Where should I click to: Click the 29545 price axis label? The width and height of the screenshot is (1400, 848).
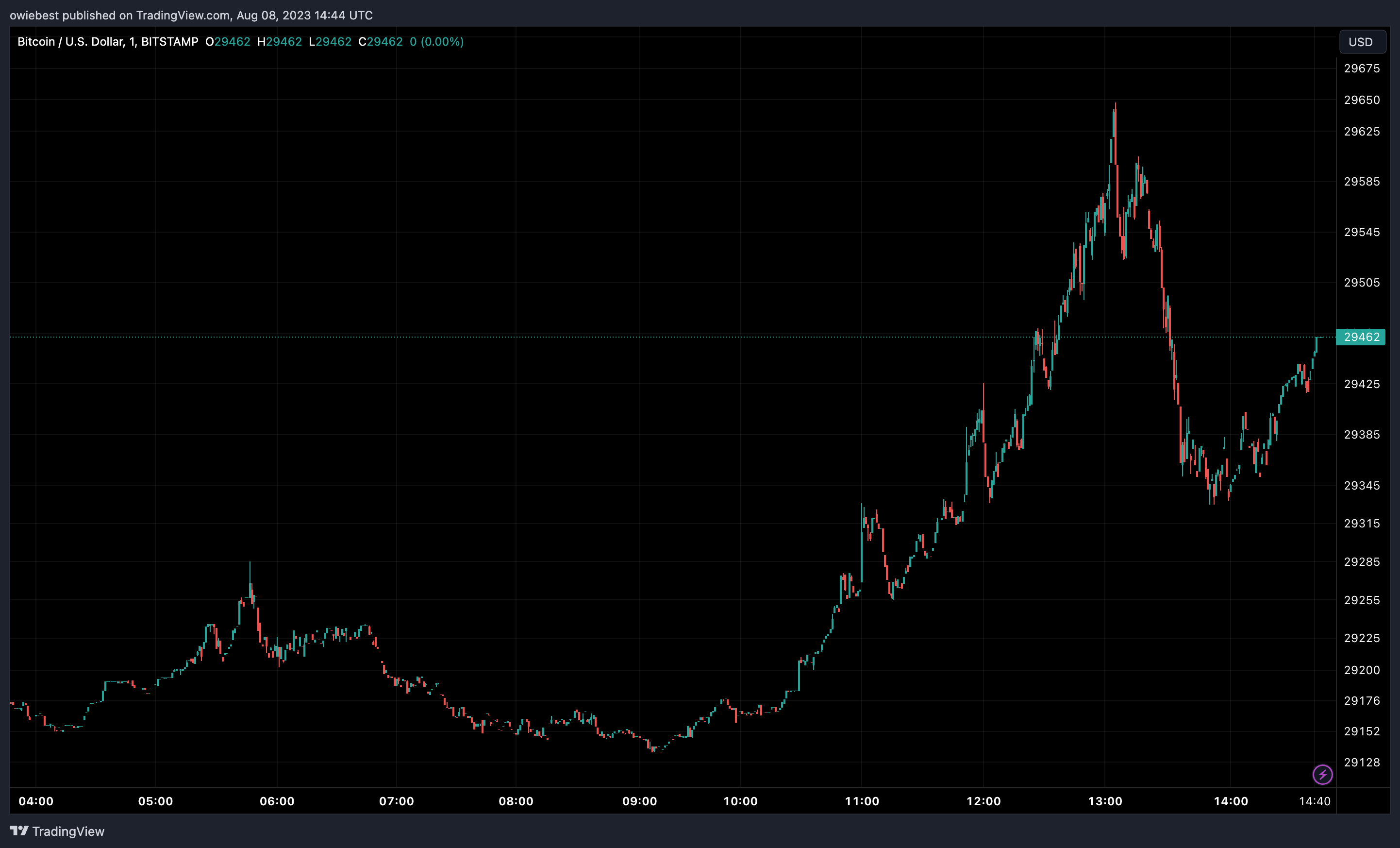pyautogui.click(x=1361, y=232)
